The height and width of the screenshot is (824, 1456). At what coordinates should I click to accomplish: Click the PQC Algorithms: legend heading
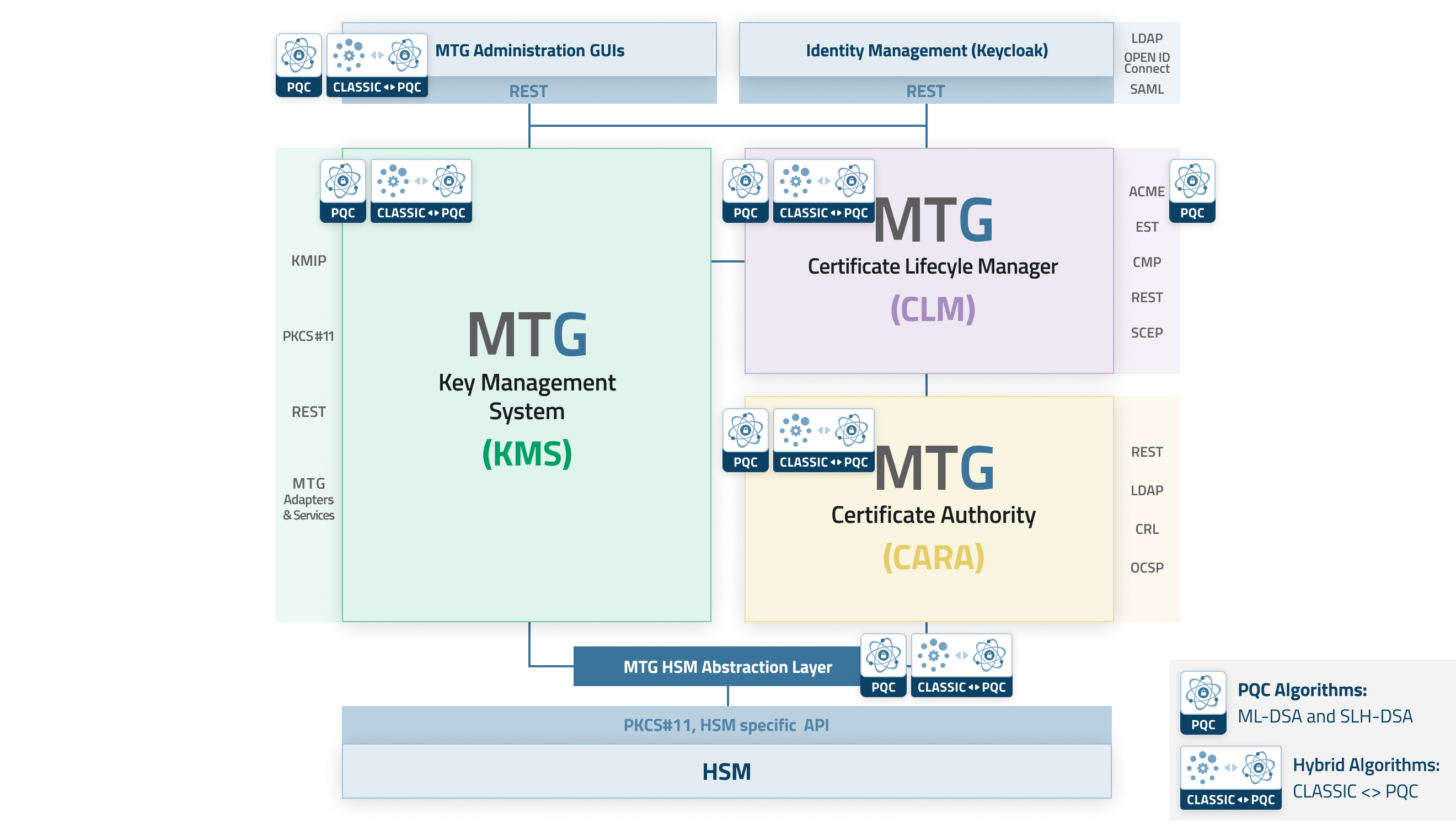pyautogui.click(x=1302, y=690)
